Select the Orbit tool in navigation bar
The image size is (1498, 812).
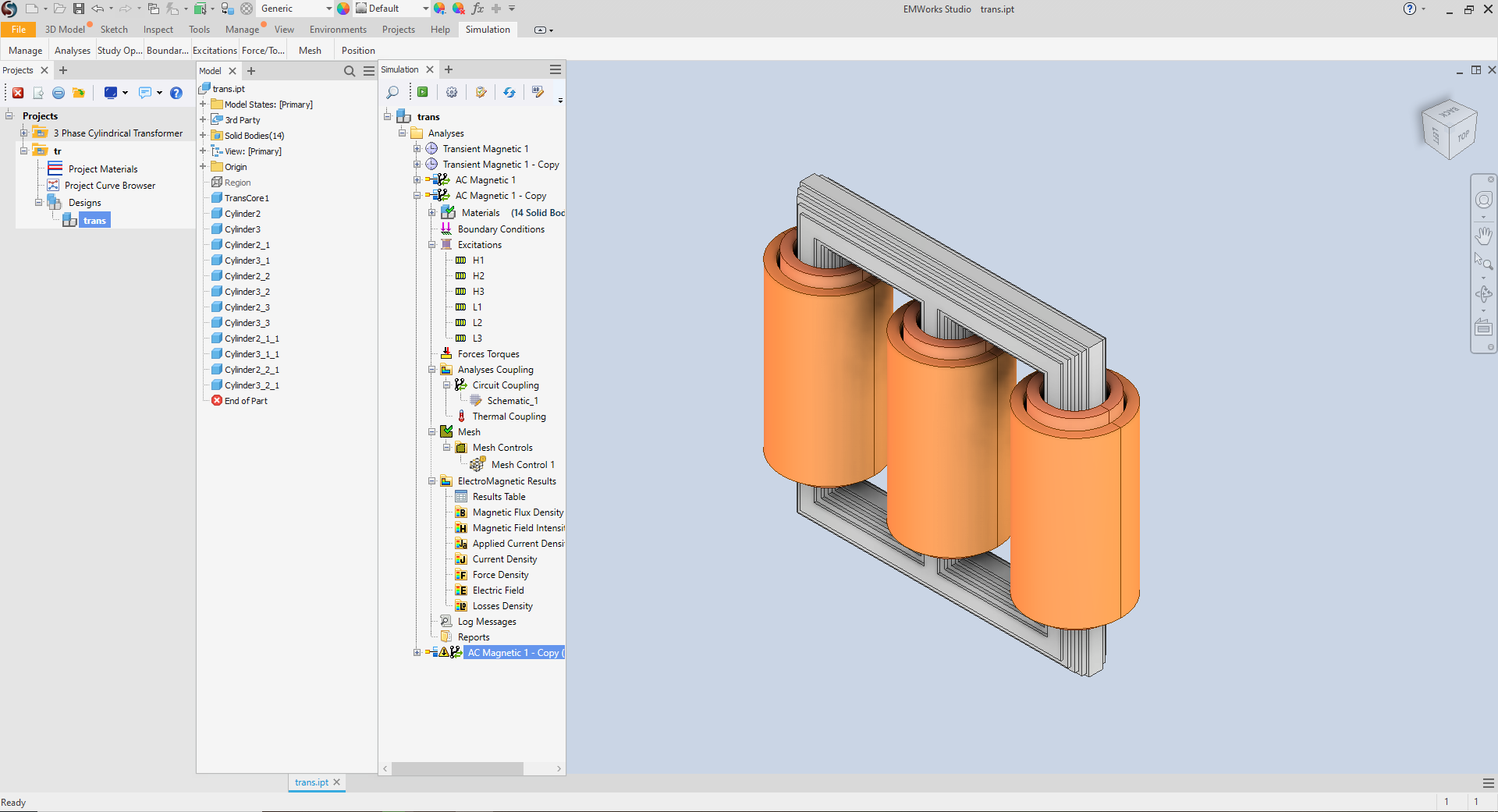1484,294
